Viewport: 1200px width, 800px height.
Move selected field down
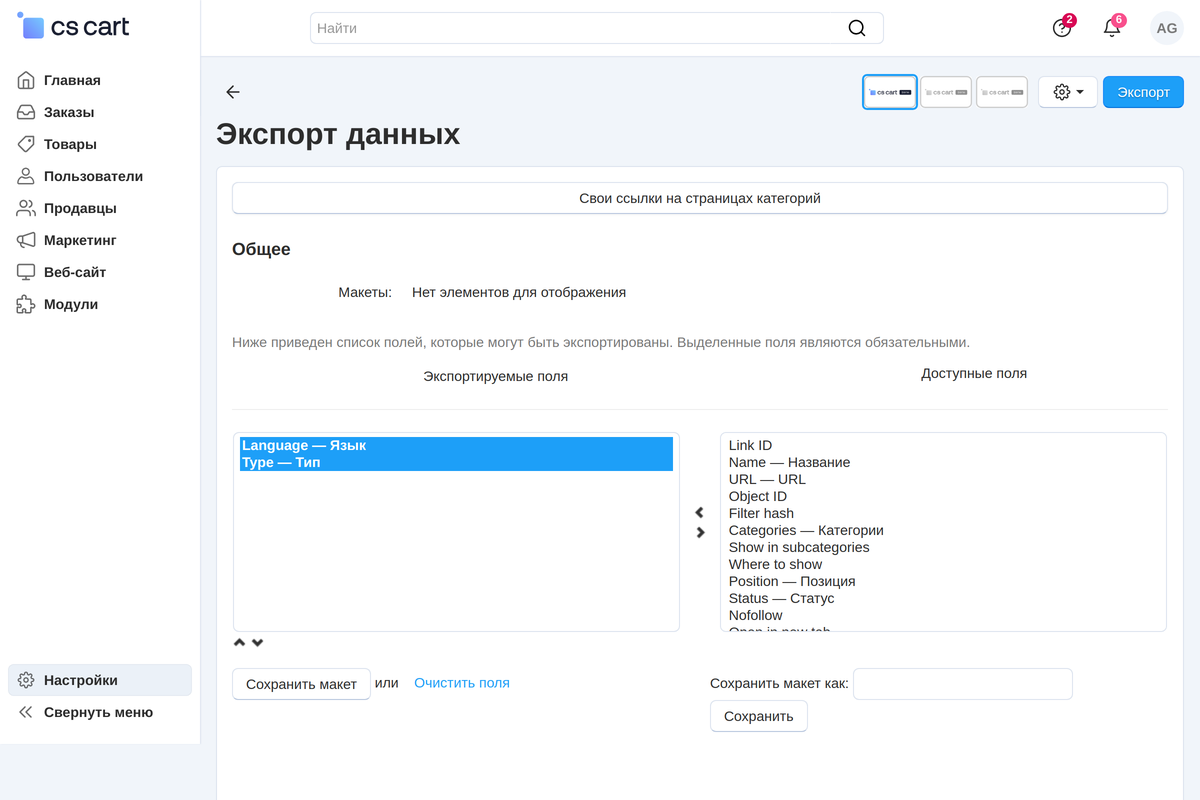(x=257, y=643)
